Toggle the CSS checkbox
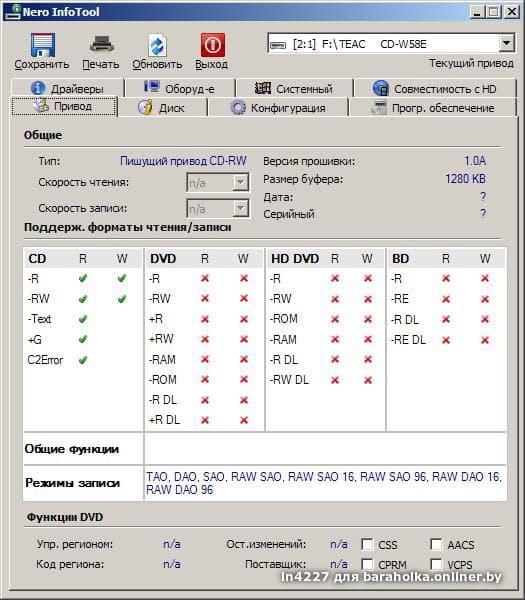Screen dimensions: 525x600 tap(367, 544)
